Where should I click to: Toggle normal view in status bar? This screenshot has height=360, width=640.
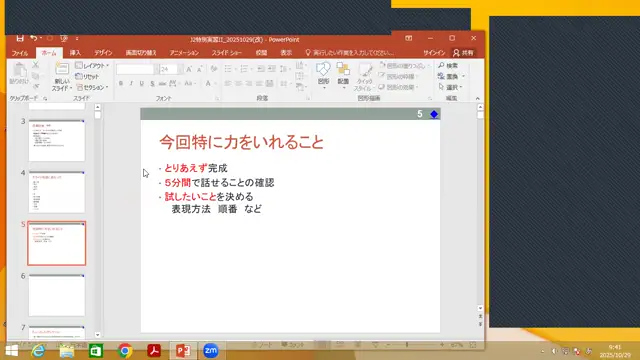(x=322, y=345)
